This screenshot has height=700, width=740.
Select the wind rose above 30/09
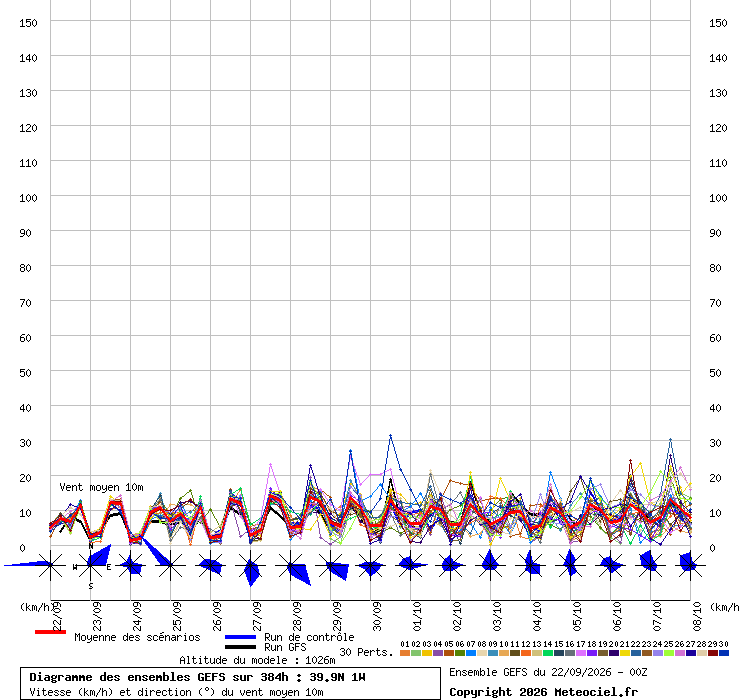pos(370,565)
